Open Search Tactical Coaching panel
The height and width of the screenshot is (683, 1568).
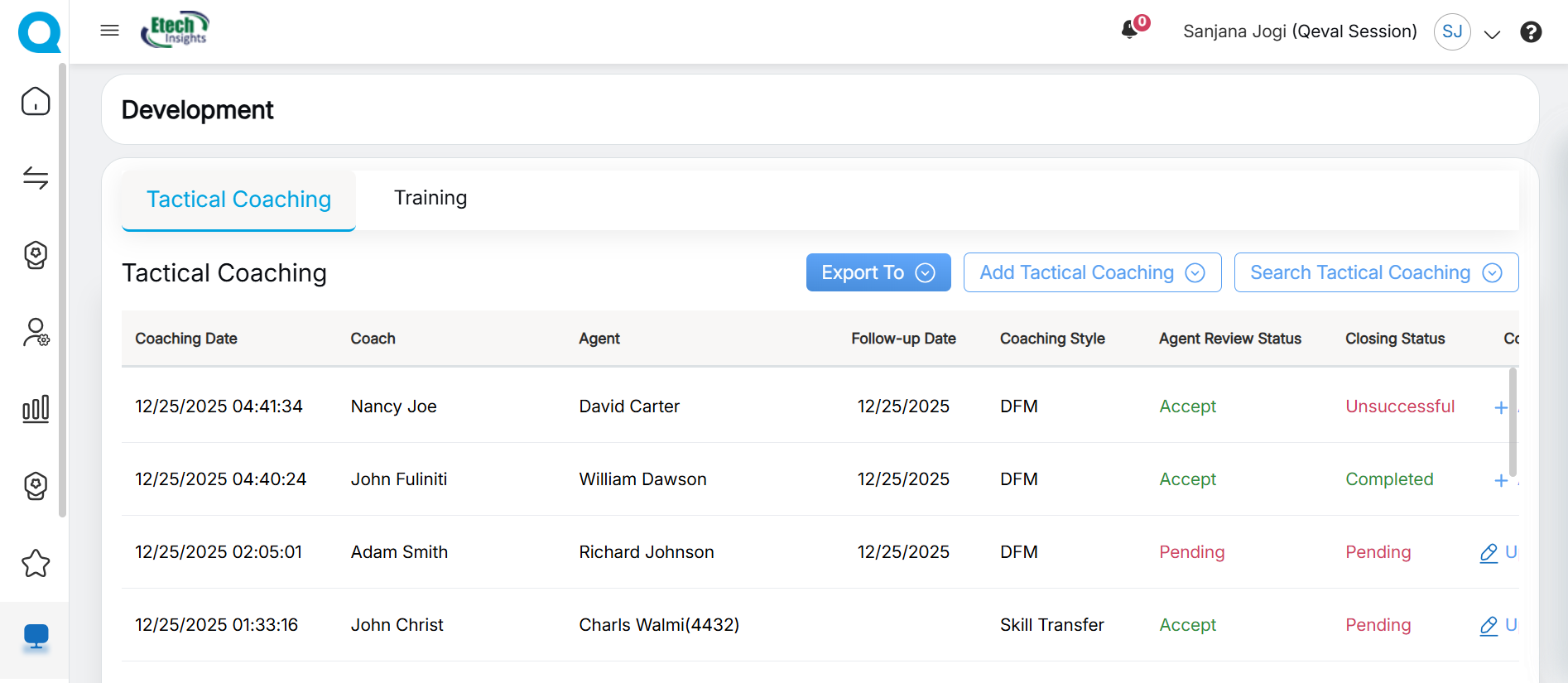(x=1375, y=272)
